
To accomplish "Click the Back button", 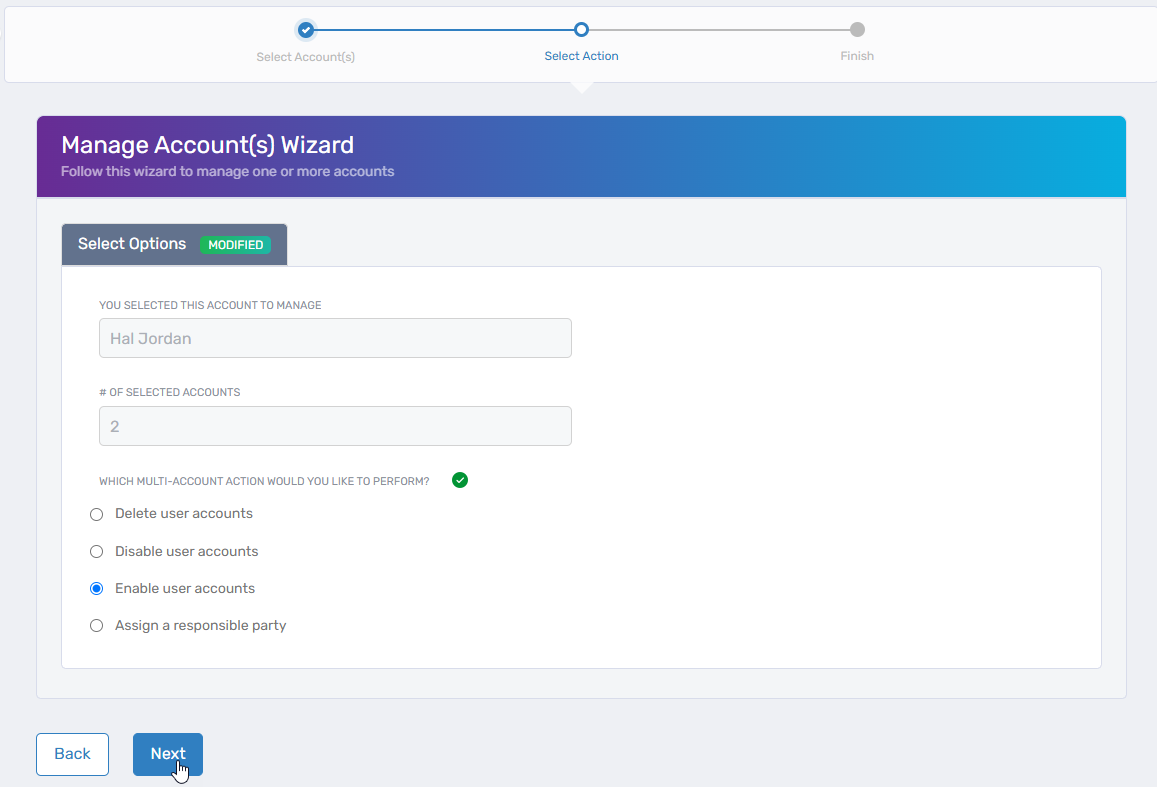I will coord(72,754).
